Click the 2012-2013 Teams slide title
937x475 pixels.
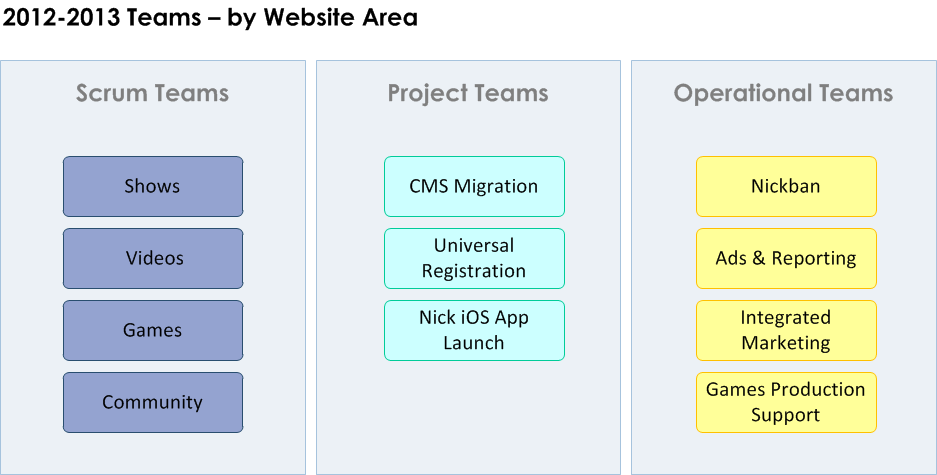tap(210, 17)
